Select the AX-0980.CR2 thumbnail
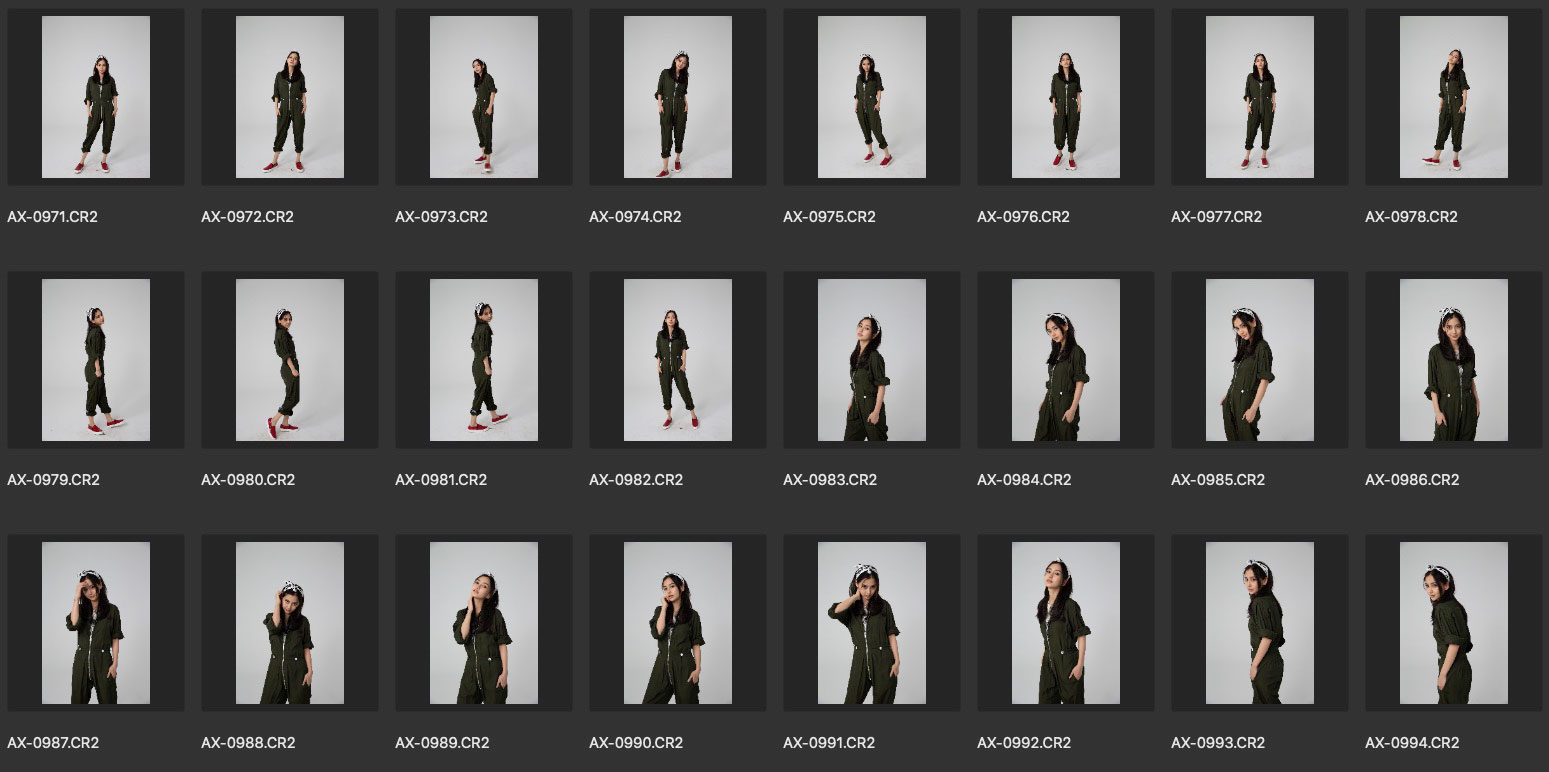 point(290,360)
